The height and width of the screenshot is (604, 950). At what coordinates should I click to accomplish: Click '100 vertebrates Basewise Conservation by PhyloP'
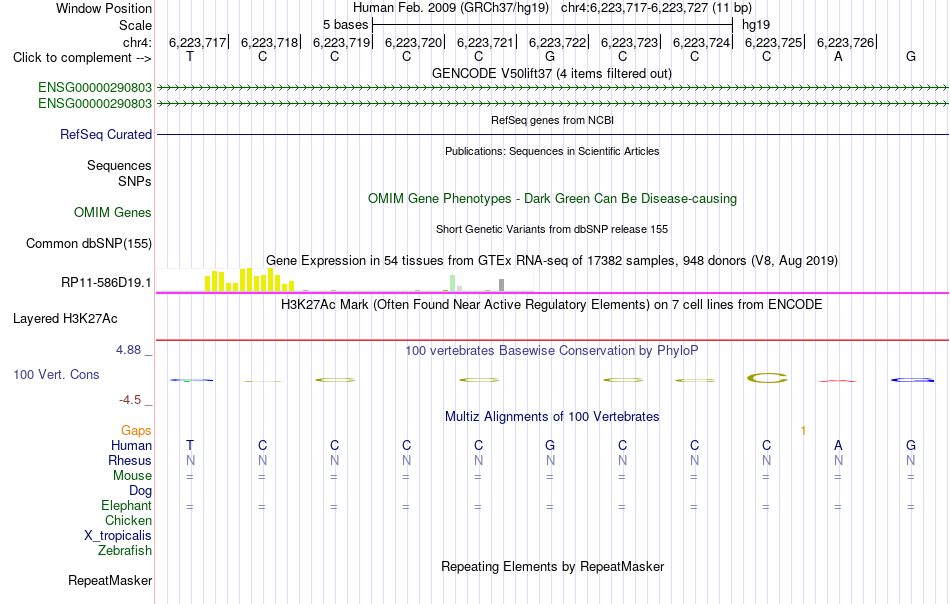click(552, 350)
